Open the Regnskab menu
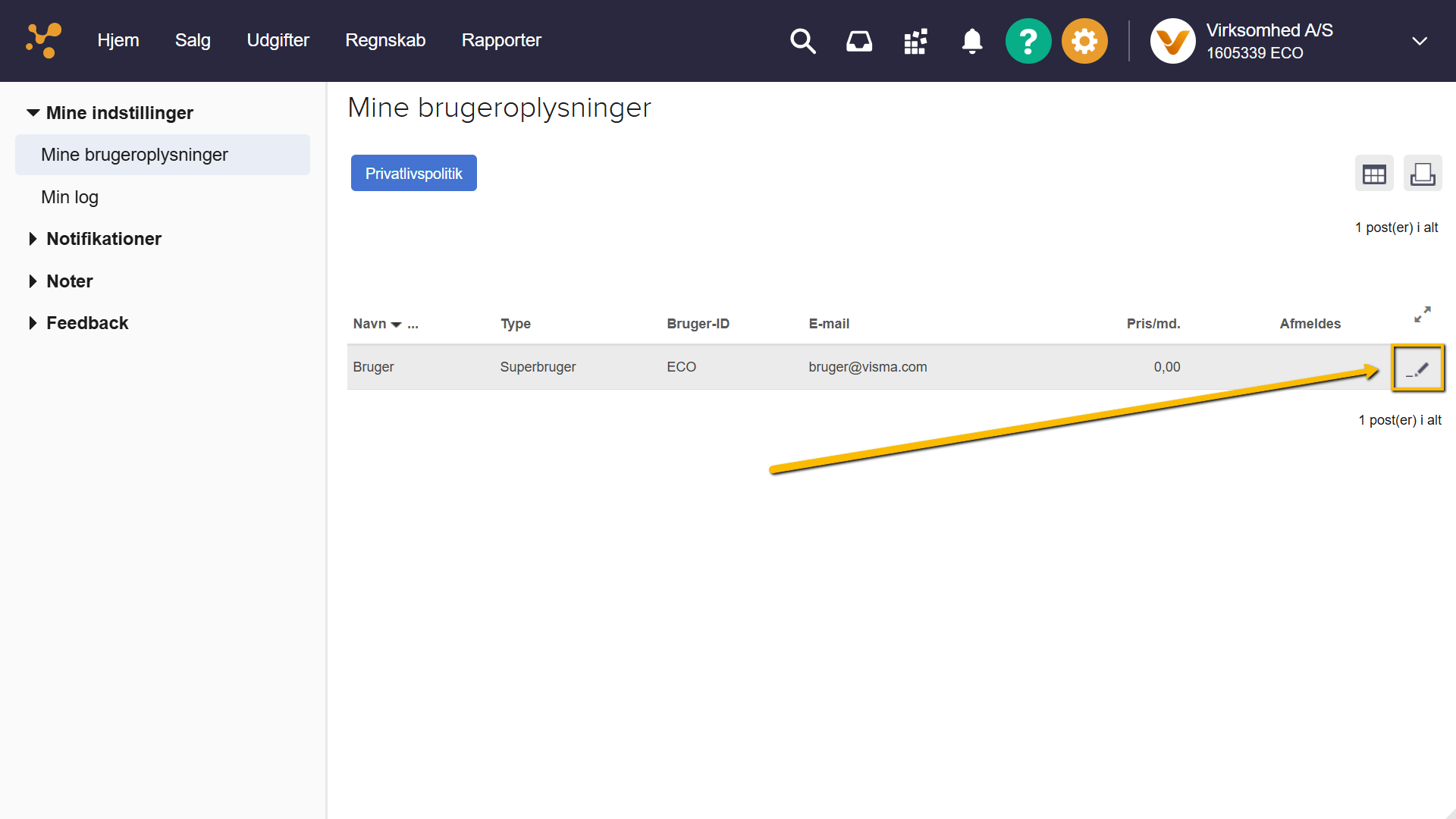Viewport: 1456px width, 819px height. click(385, 40)
